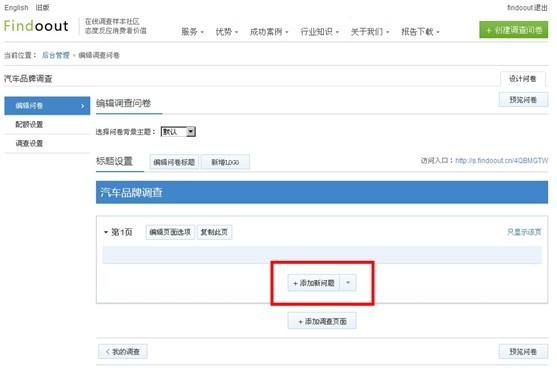Image resolution: width=557 pixels, height=371 pixels.
Task: Click the blue 汽车品牌调查 title banner
Action: click(322, 192)
